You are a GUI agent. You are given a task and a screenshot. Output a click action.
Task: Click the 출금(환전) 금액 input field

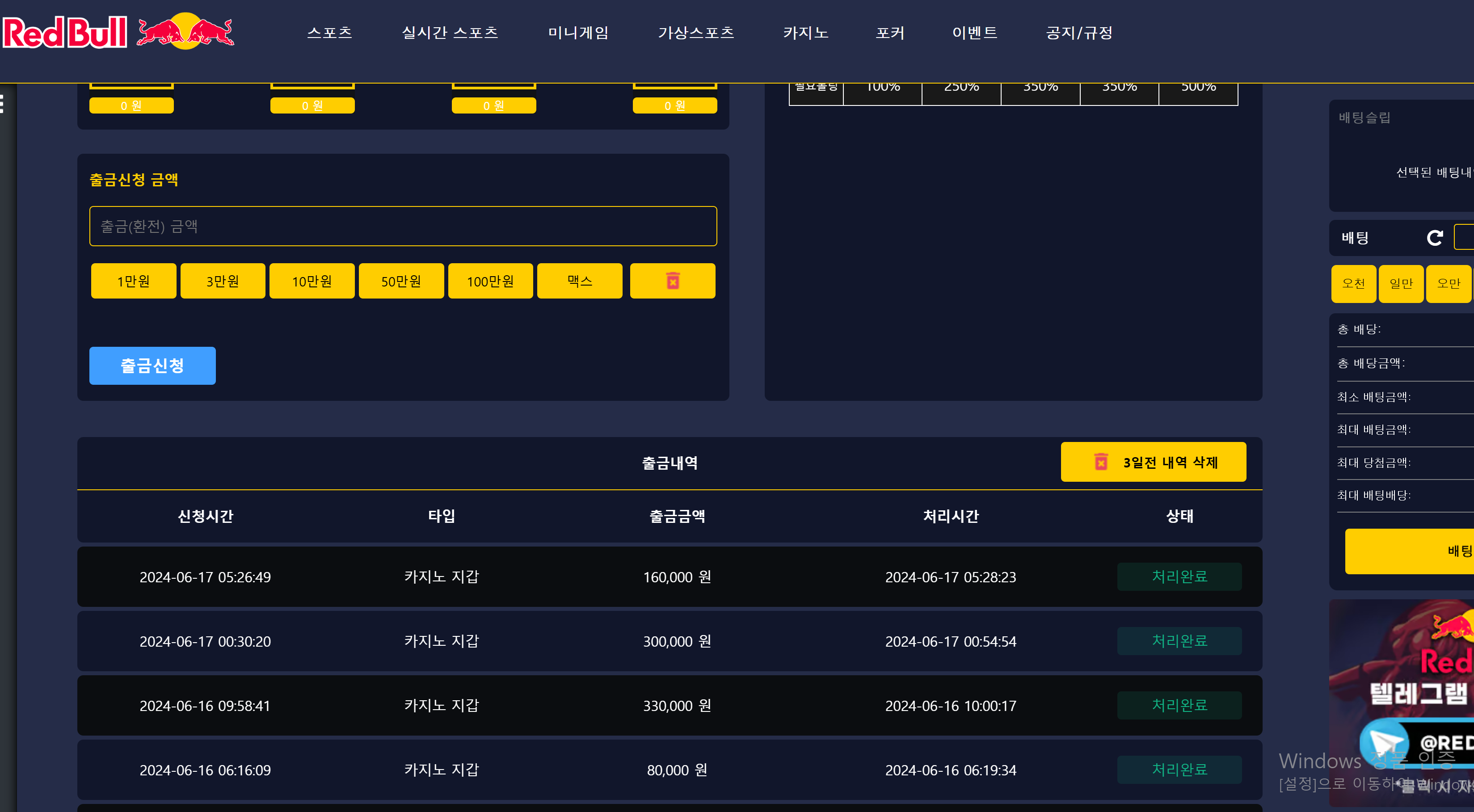pos(403,226)
